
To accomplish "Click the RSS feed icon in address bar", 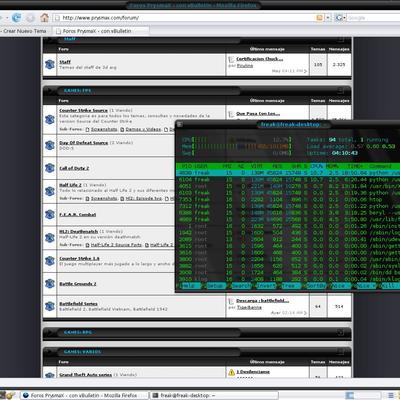I will 319,18.
